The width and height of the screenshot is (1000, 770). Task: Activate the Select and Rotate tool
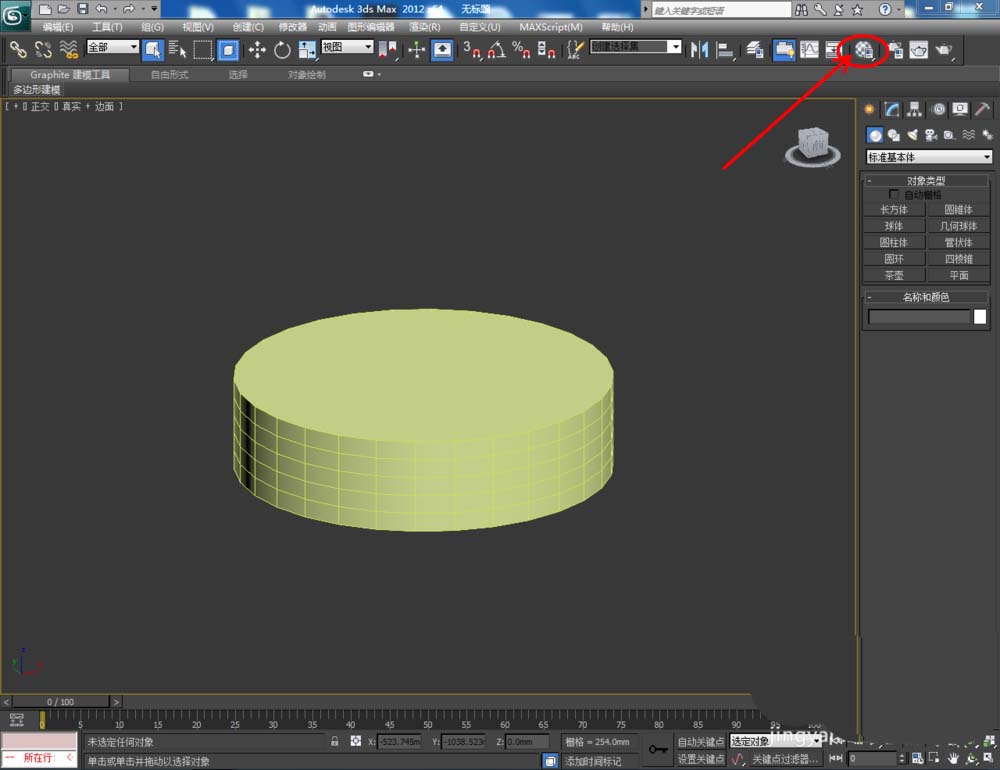[282, 50]
